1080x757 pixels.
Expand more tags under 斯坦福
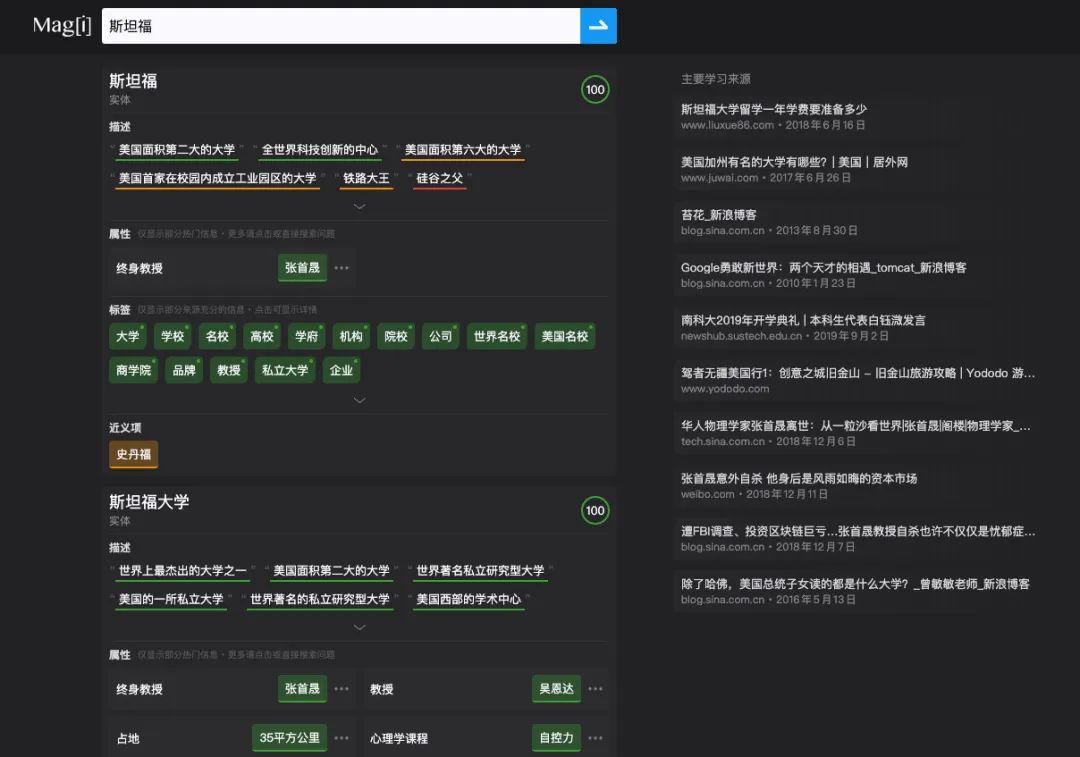359,400
